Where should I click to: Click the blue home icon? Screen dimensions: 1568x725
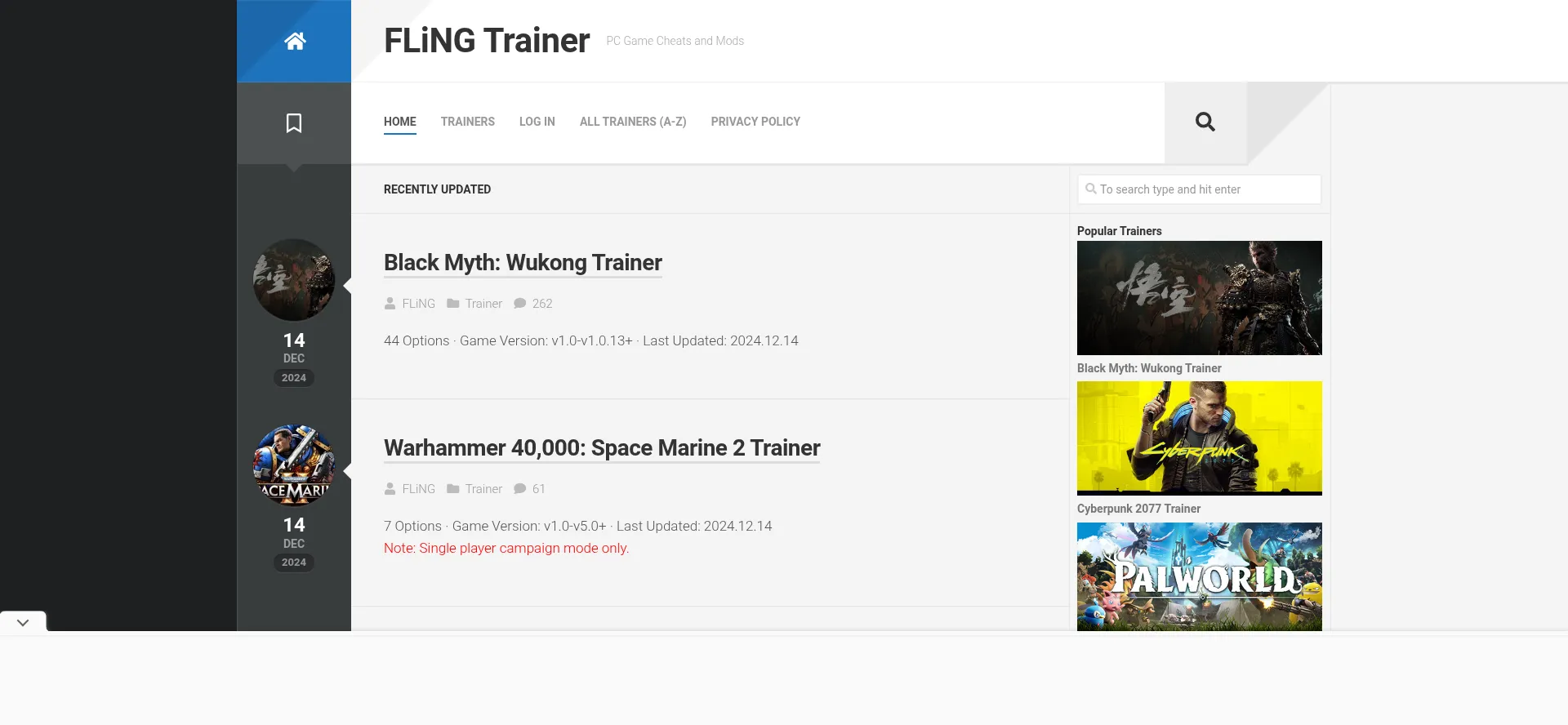pyautogui.click(x=295, y=41)
